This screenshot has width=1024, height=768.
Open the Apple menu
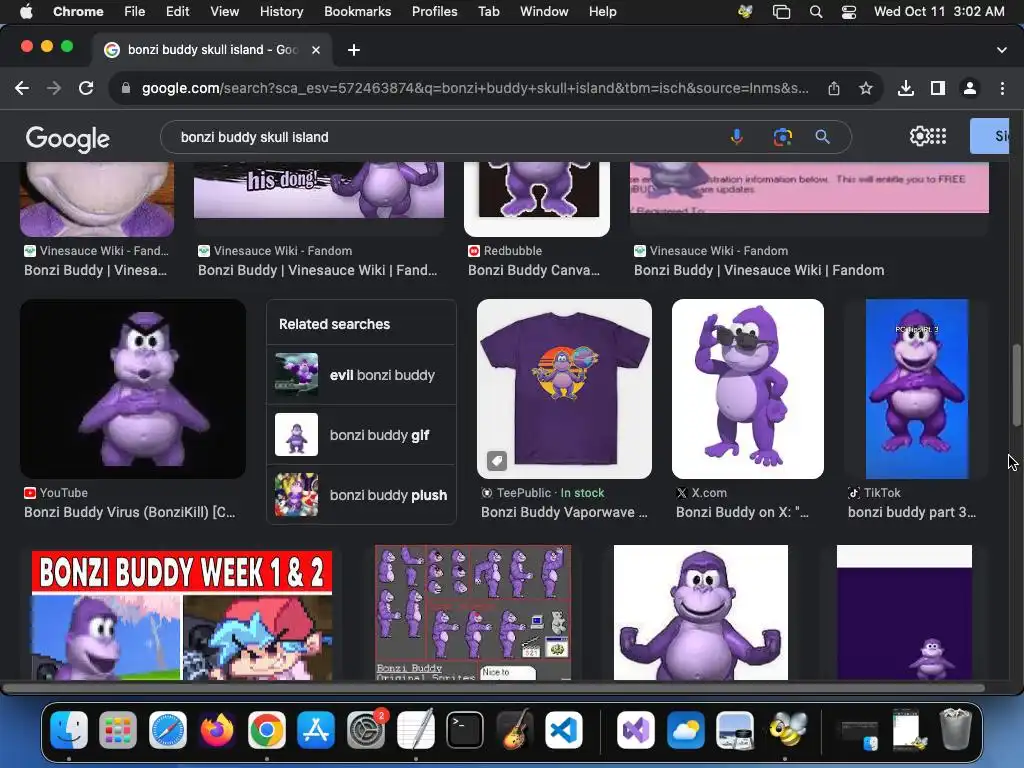(26, 11)
